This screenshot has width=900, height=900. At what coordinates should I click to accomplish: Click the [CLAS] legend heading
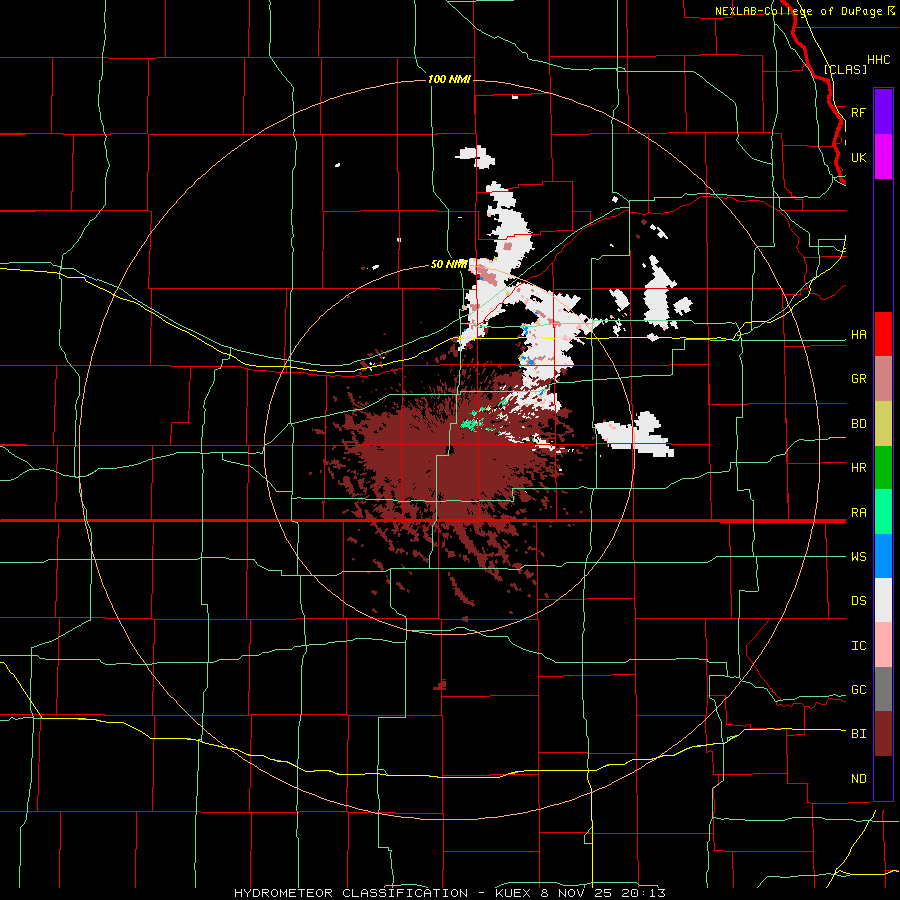click(845, 69)
